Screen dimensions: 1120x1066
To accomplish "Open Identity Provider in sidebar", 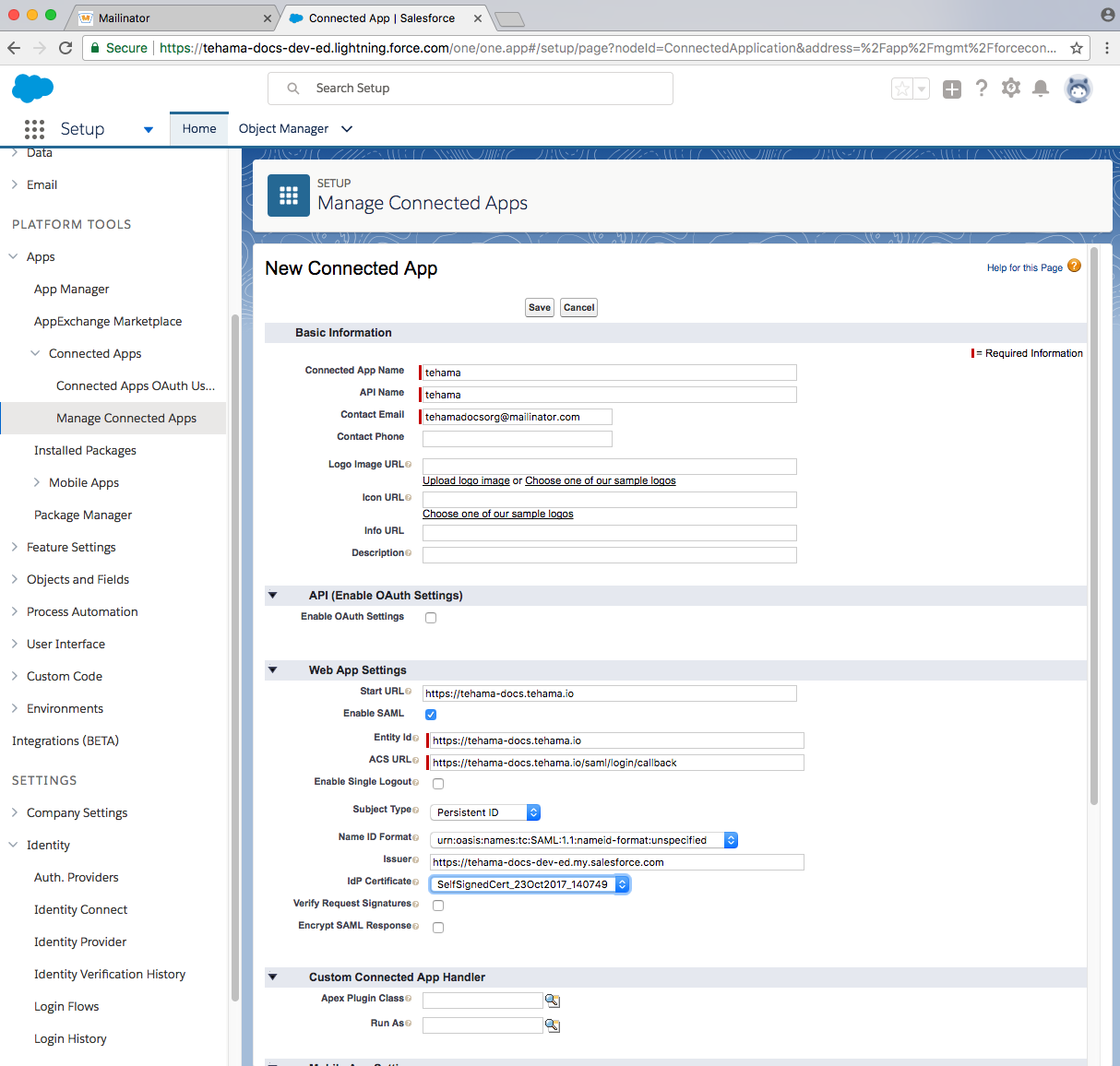I will [80, 942].
